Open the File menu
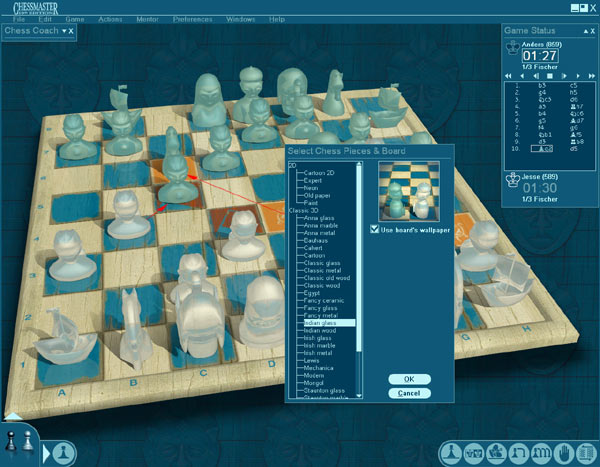 coord(19,20)
